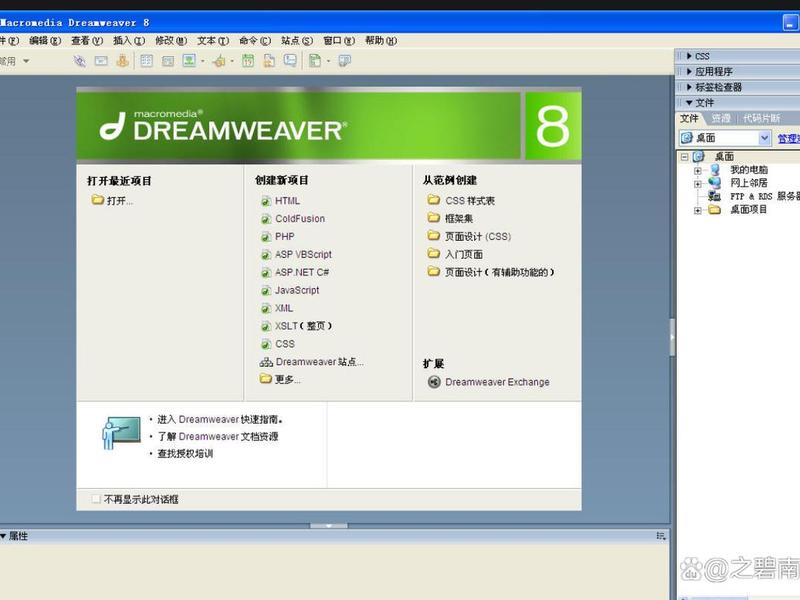
Task: Create a new ColdFusion document
Action: pyautogui.click(x=300, y=219)
